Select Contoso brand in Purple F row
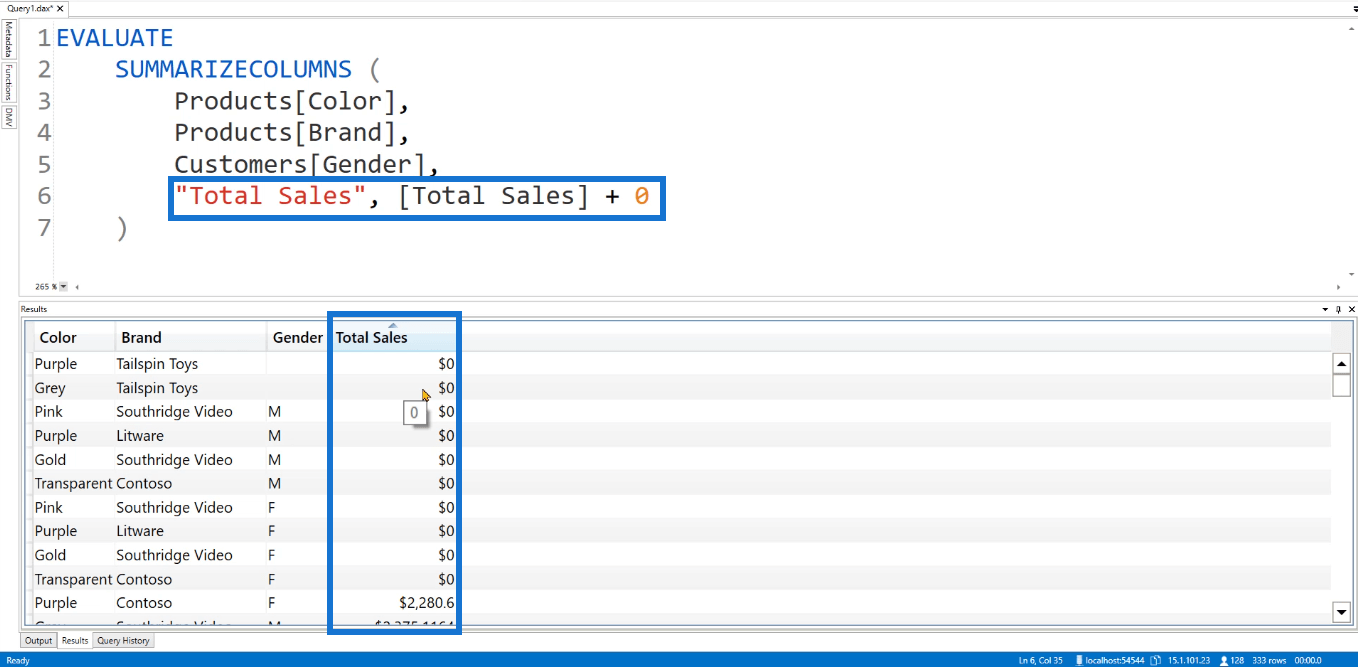The width and height of the screenshot is (1358, 667). click(144, 603)
